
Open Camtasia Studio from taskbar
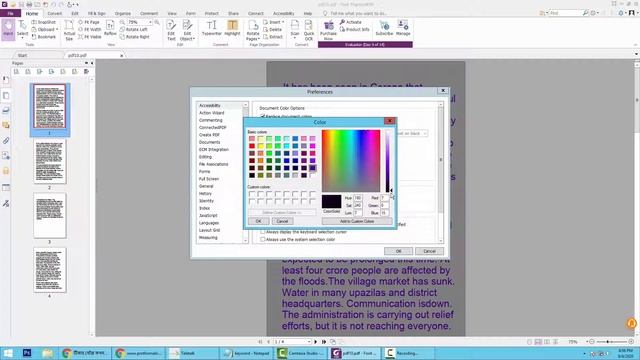(302, 353)
